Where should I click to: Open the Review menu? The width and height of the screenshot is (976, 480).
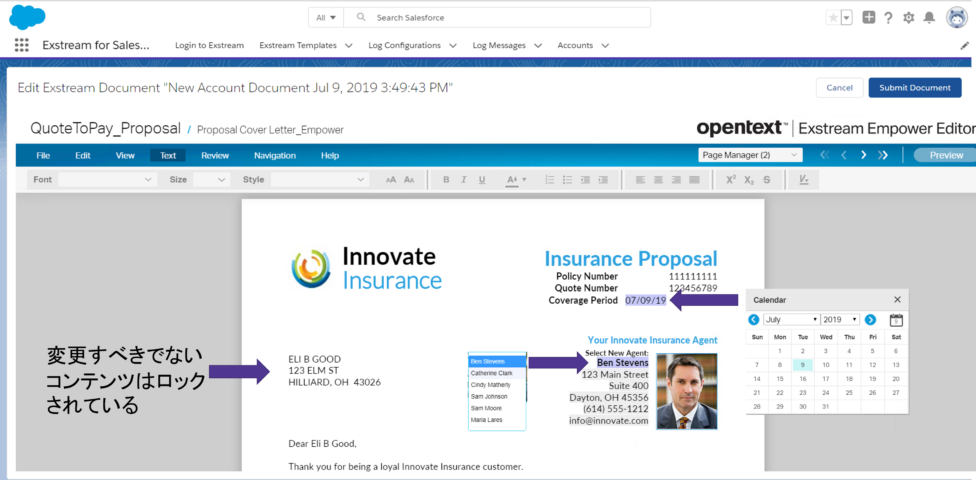pos(215,156)
